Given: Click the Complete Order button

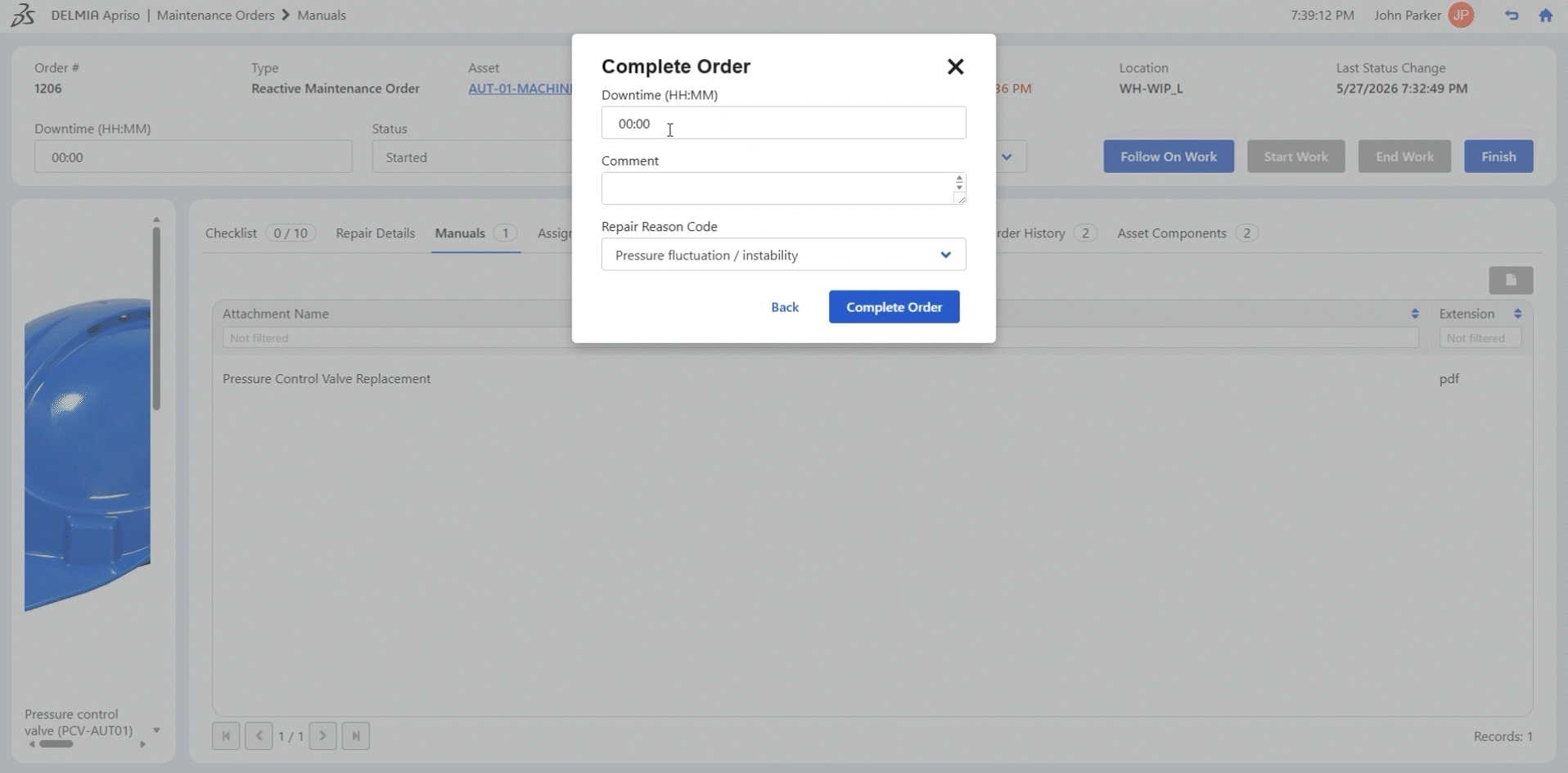Looking at the screenshot, I should 894,307.
